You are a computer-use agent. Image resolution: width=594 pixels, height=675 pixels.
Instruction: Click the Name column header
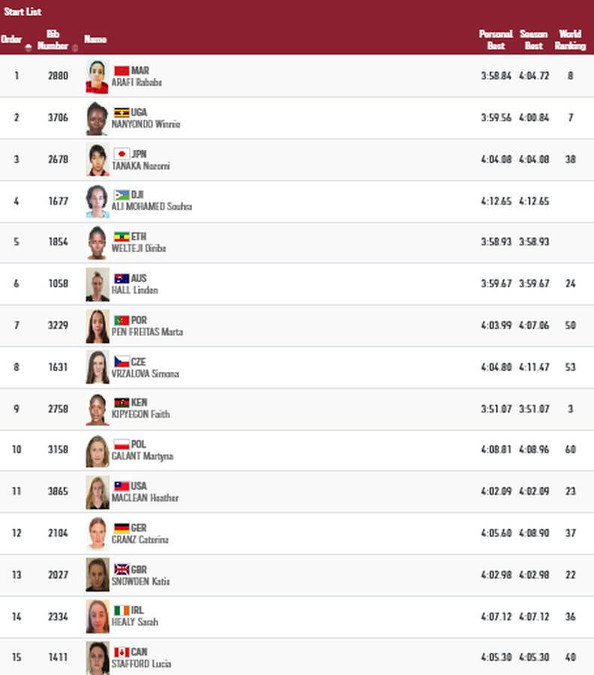tap(95, 39)
